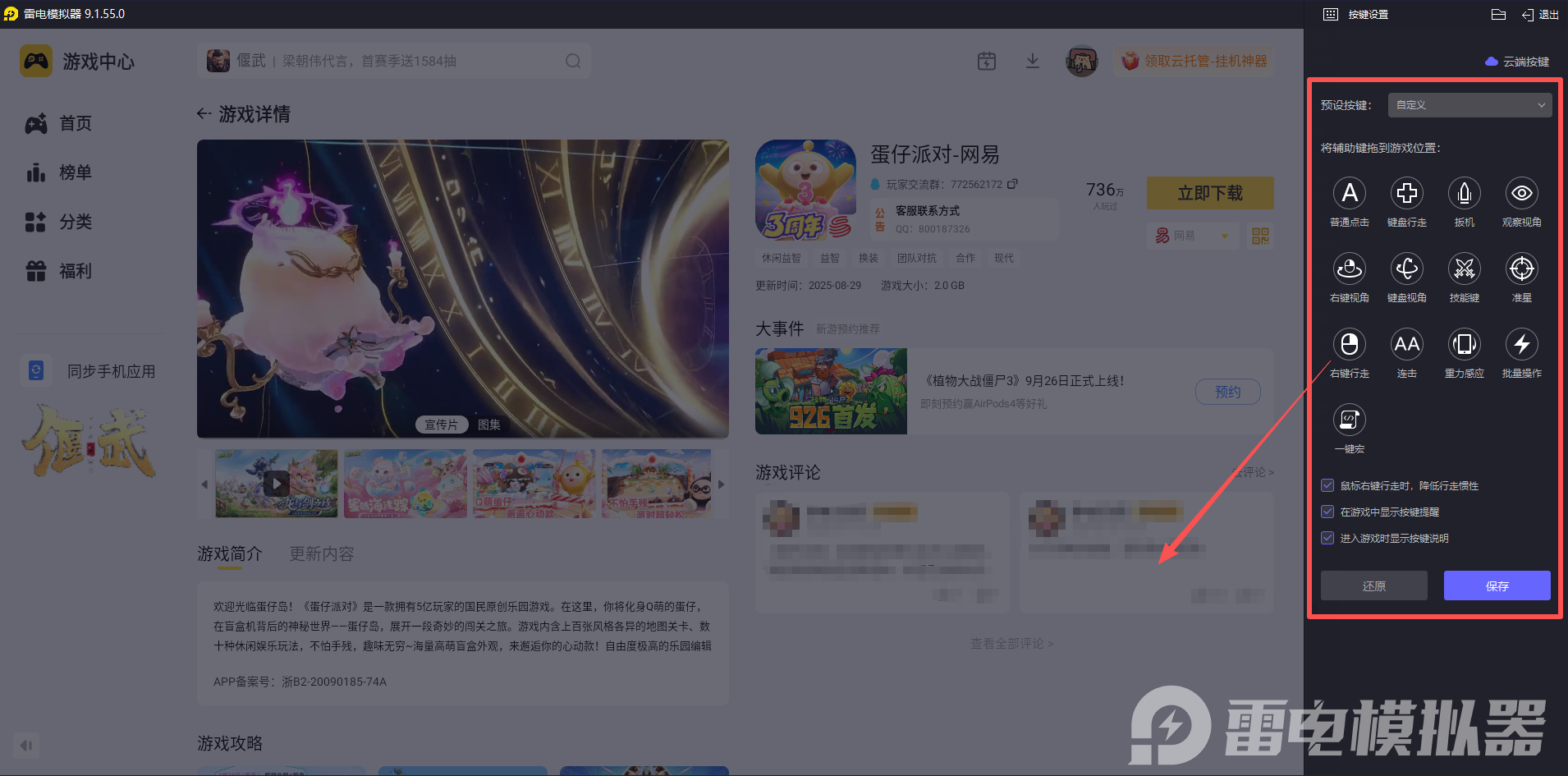Toggle 鼠标右键行走时降低行走惯性 checkbox
The width and height of the screenshot is (1568, 776).
1327,485
